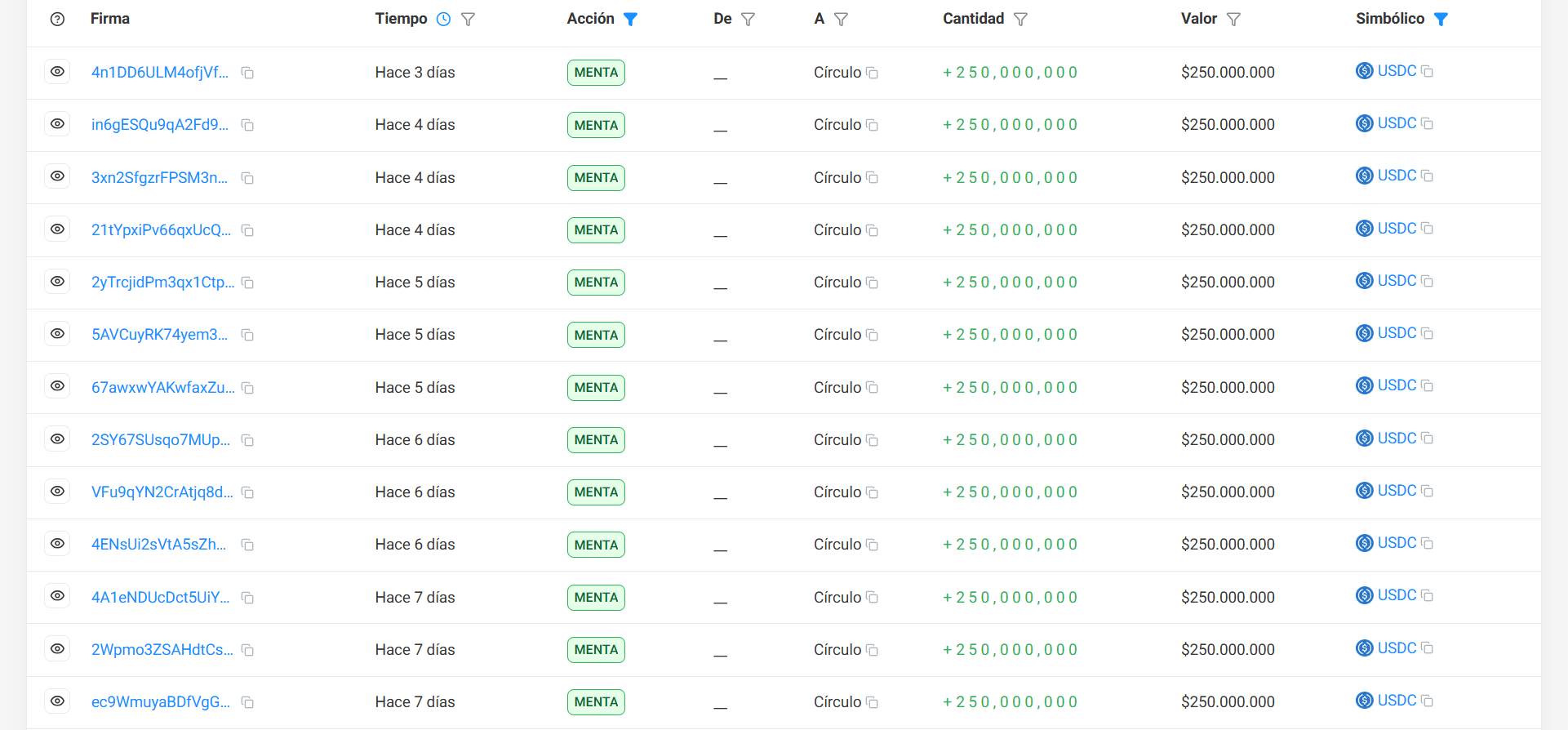Open the Acción column filter
The image size is (1568, 730).
tap(630, 19)
